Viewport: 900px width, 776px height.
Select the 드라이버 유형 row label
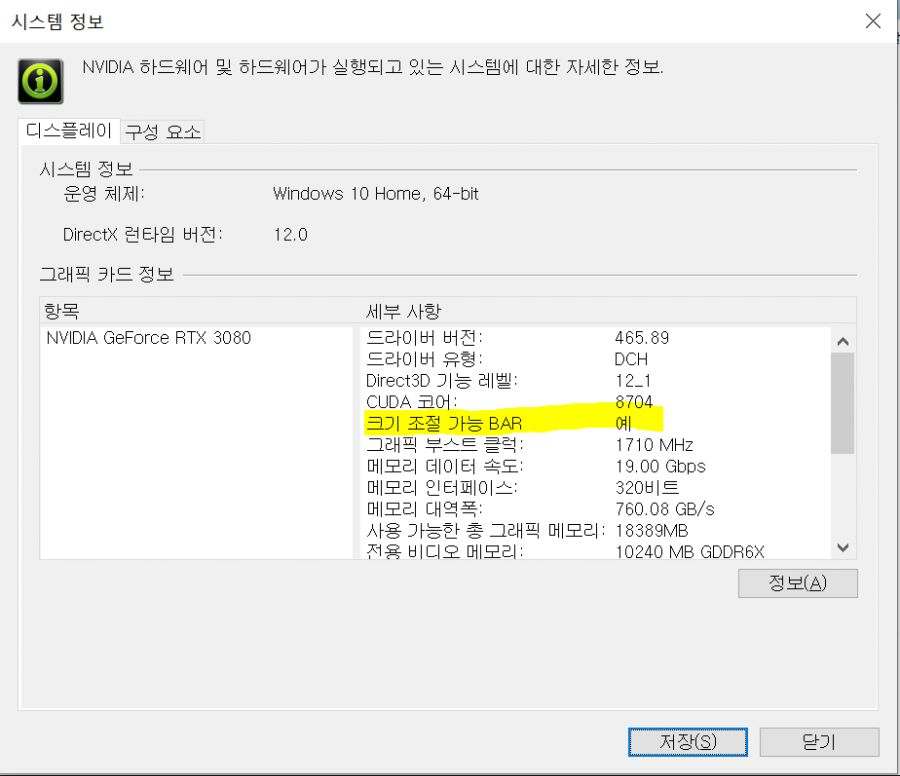tap(424, 359)
